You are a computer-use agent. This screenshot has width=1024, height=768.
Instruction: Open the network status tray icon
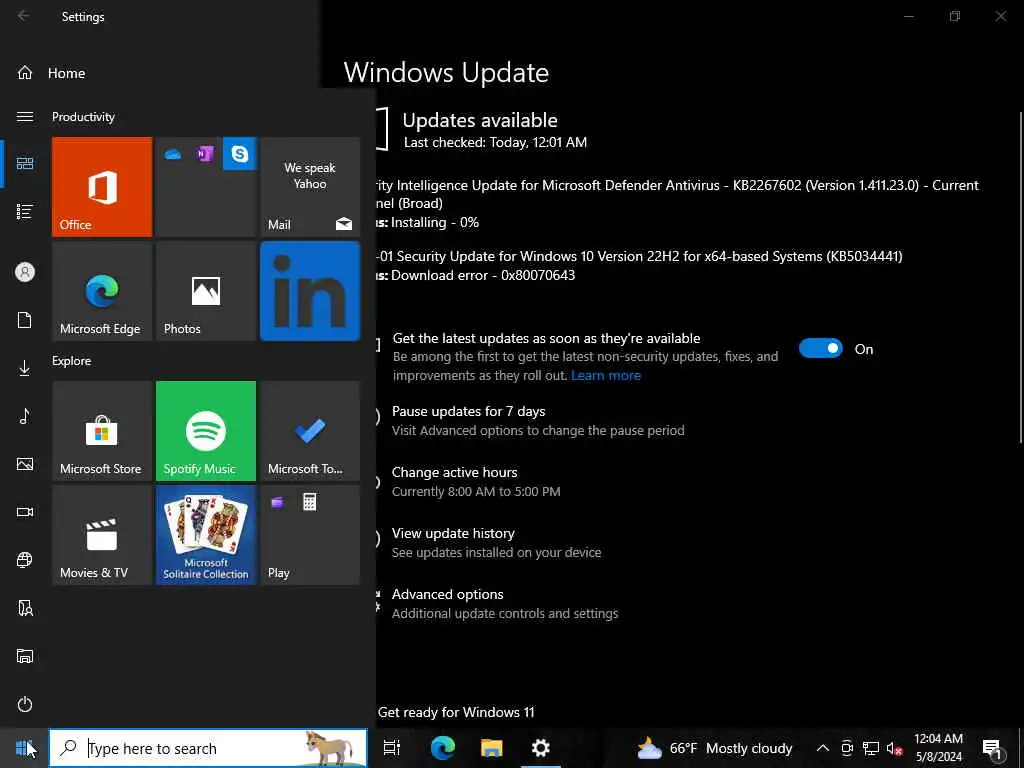871,748
